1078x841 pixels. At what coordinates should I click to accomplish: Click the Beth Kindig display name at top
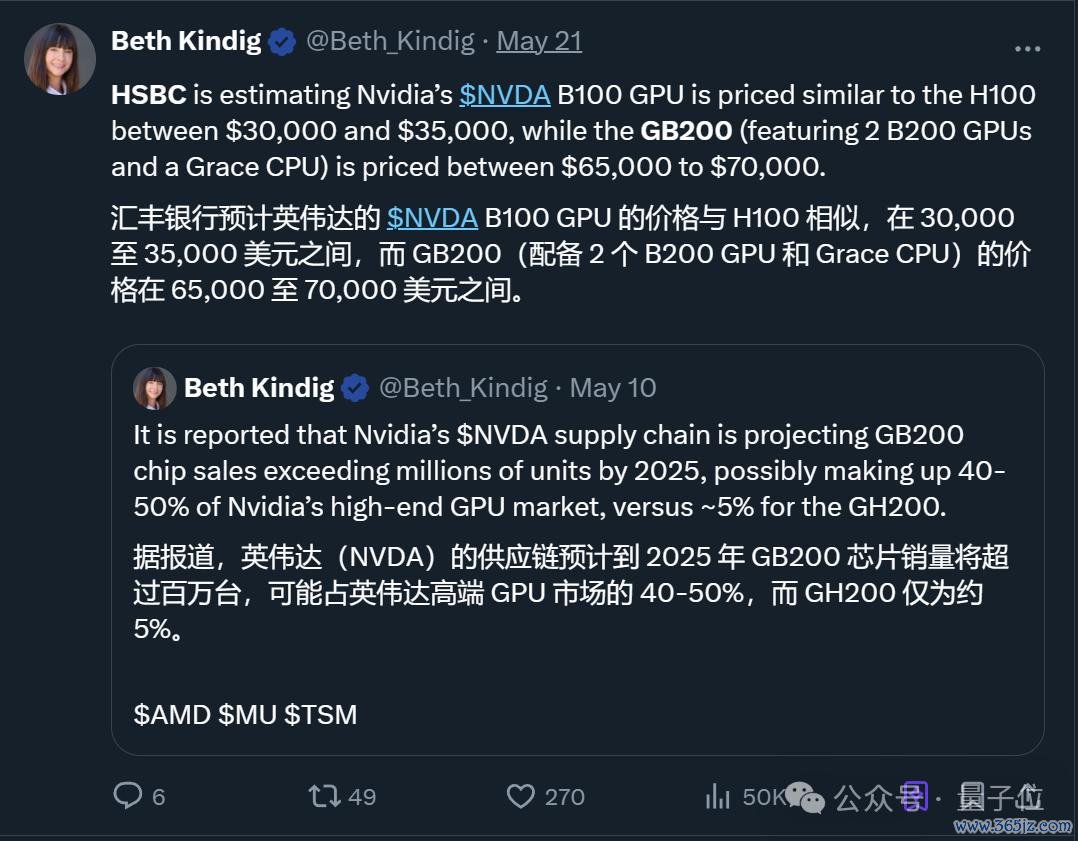coord(186,41)
